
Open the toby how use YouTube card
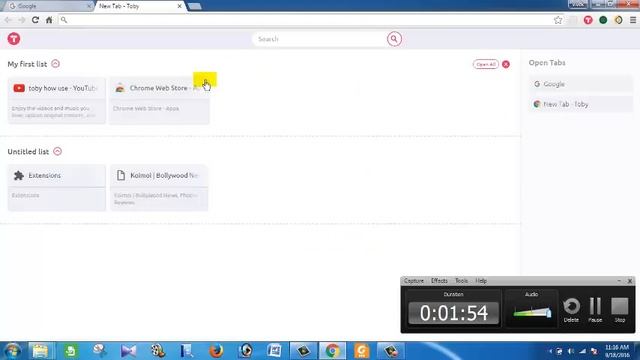pos(57,100)
